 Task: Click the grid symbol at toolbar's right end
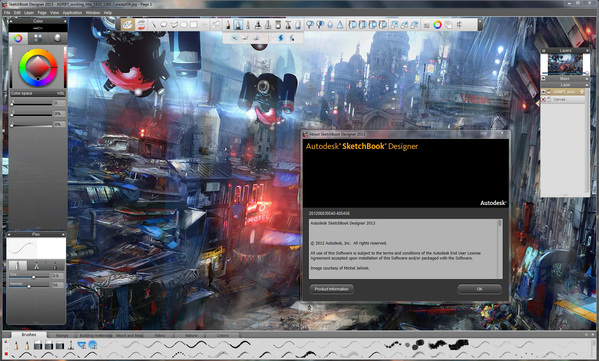coord(459,25)
